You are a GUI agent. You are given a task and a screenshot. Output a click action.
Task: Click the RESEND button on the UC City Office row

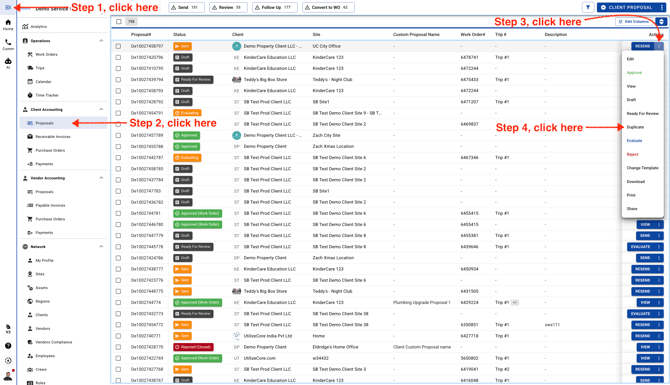coord(643,46)
